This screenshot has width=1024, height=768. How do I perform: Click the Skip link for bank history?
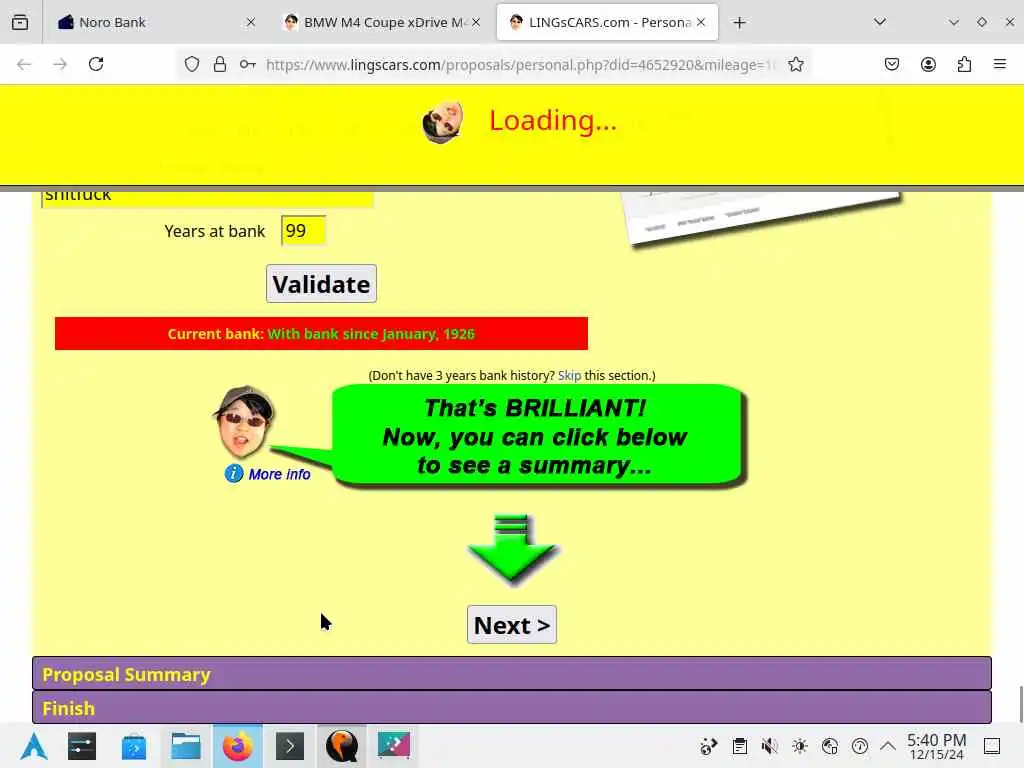[x=569, y=376]
